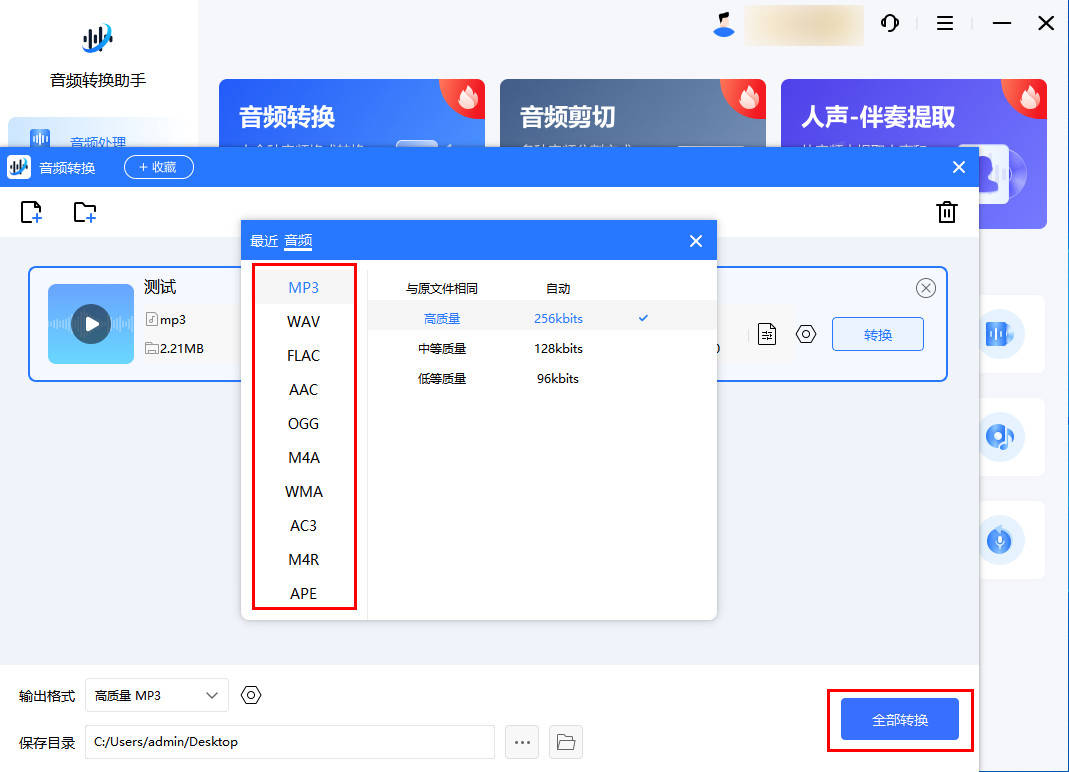Viewport: 1069px width, 772px height.
Task: Click the trash delete-all icon
Action: 946,212
